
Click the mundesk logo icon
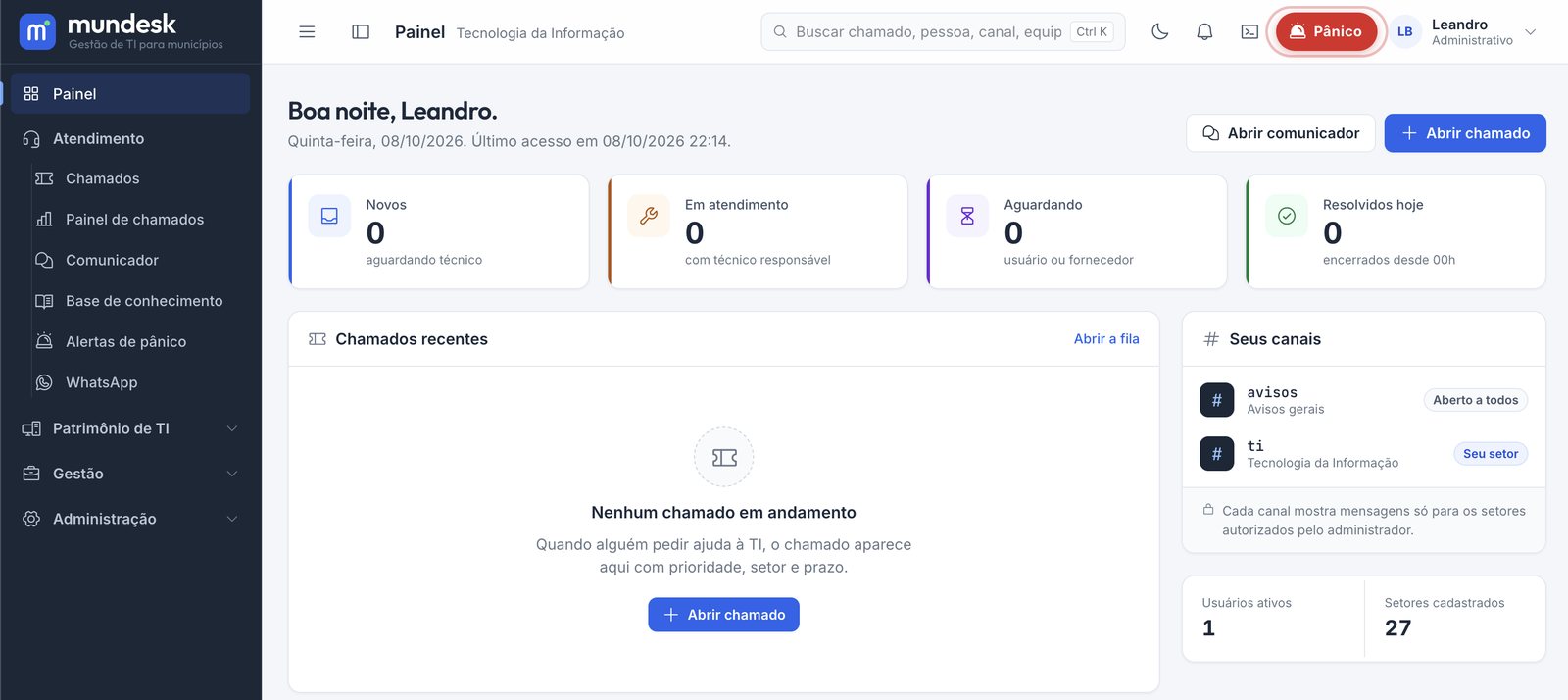[x=37, y=31]
